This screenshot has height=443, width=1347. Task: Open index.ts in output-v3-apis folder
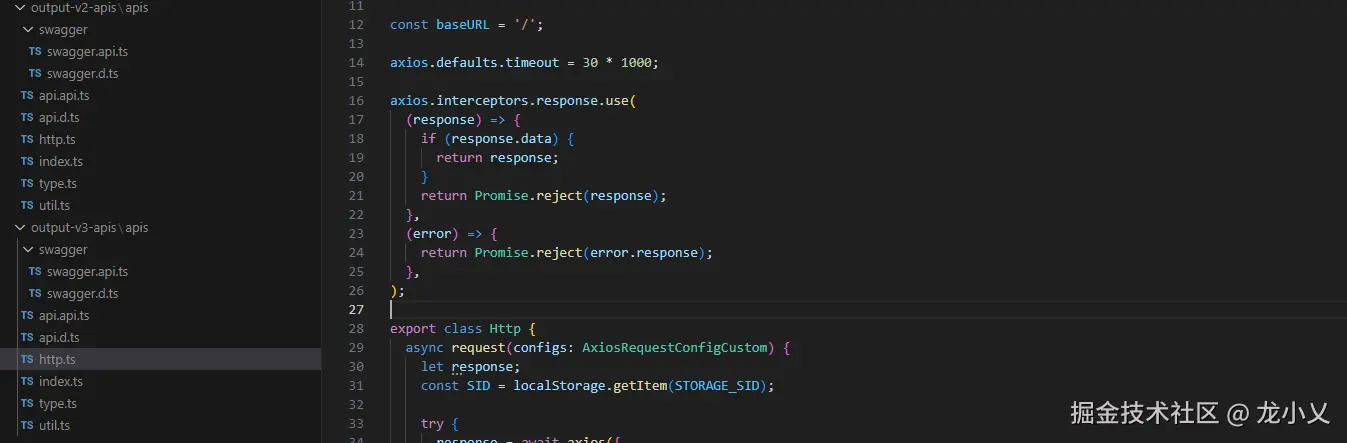click(x=61, y=382)
